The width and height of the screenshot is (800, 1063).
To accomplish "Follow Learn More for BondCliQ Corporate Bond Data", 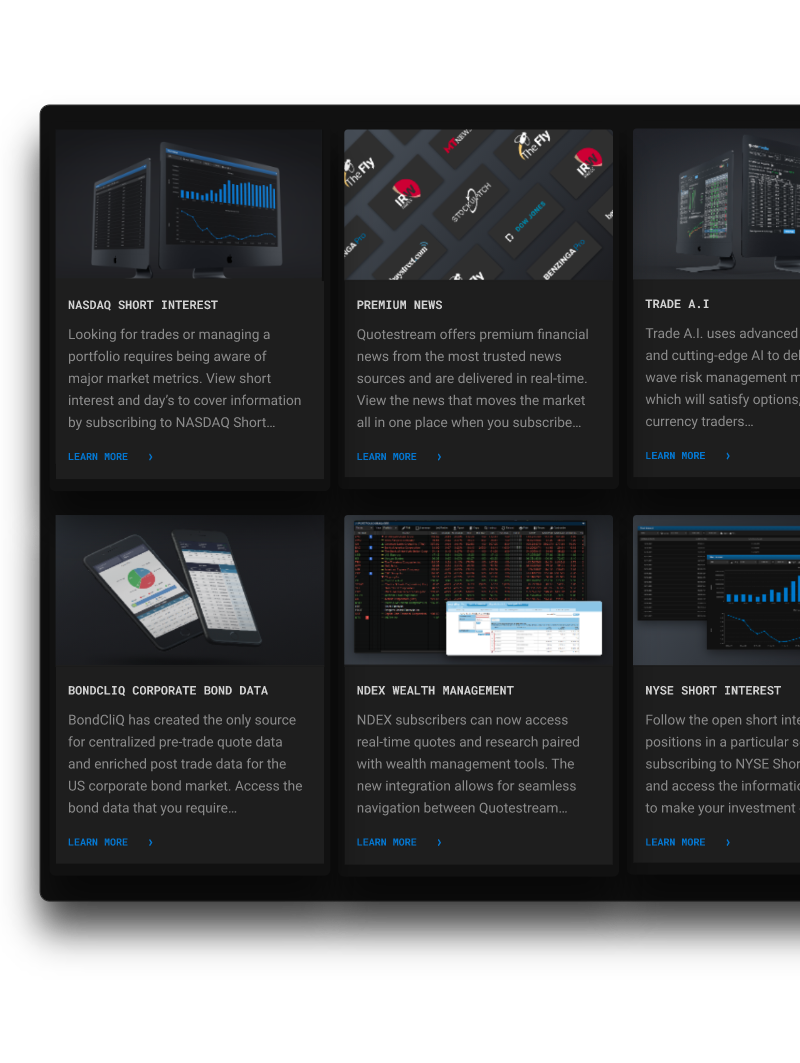I will click(x=98, y=843).
